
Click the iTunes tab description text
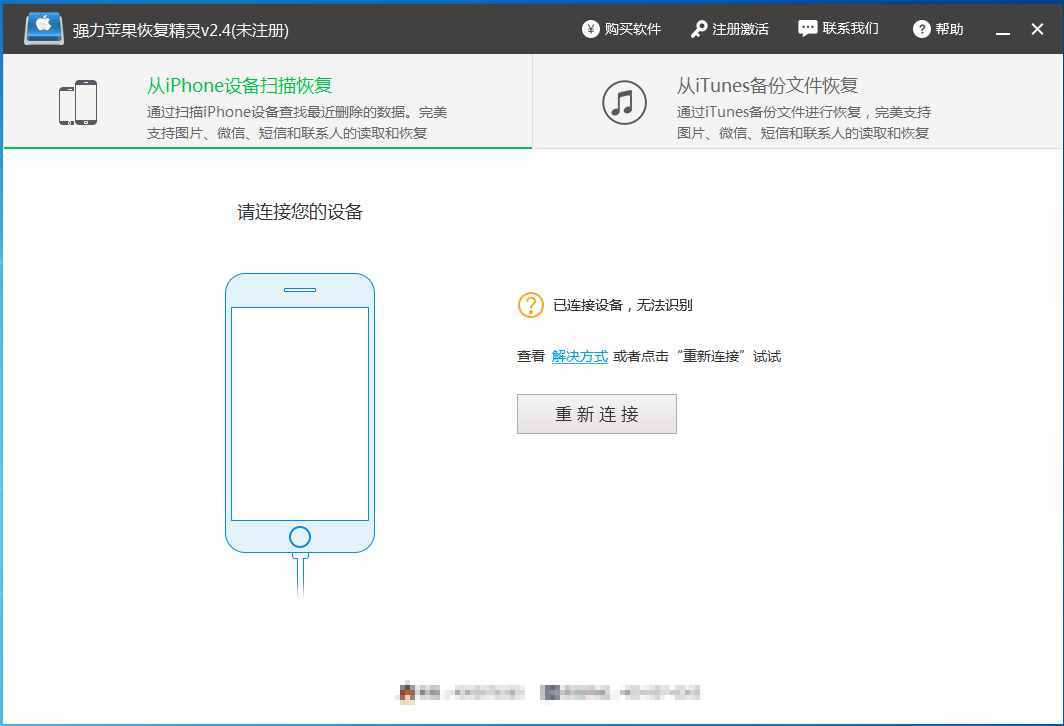tap(803, 123)
